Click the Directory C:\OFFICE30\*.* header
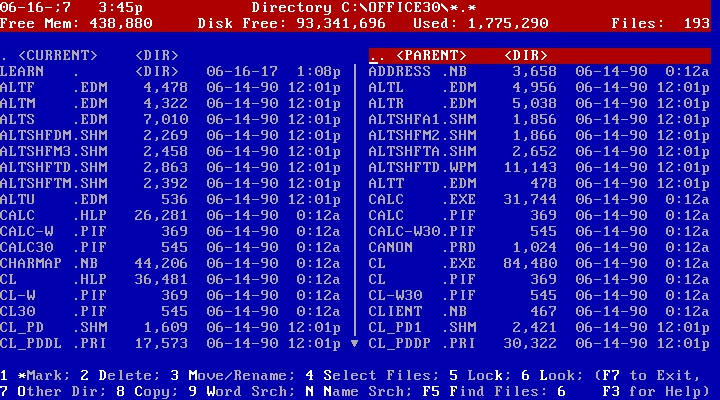The height and width of the screenshot is (400, 720). coord(364,8)
